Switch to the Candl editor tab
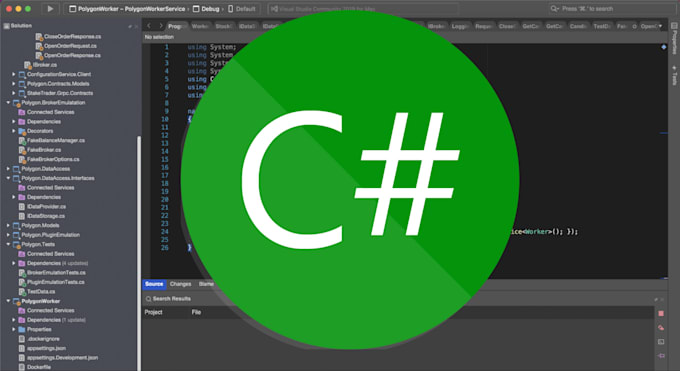The width and height of the screenshot is (680, 371). click(578, 26)
